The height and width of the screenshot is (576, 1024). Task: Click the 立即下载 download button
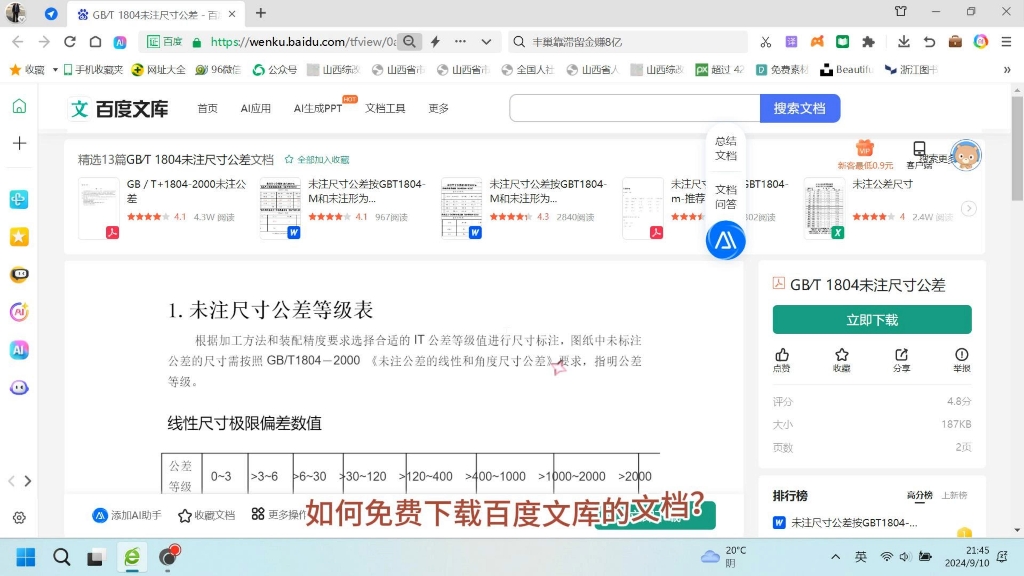click(x=871, y=319)
